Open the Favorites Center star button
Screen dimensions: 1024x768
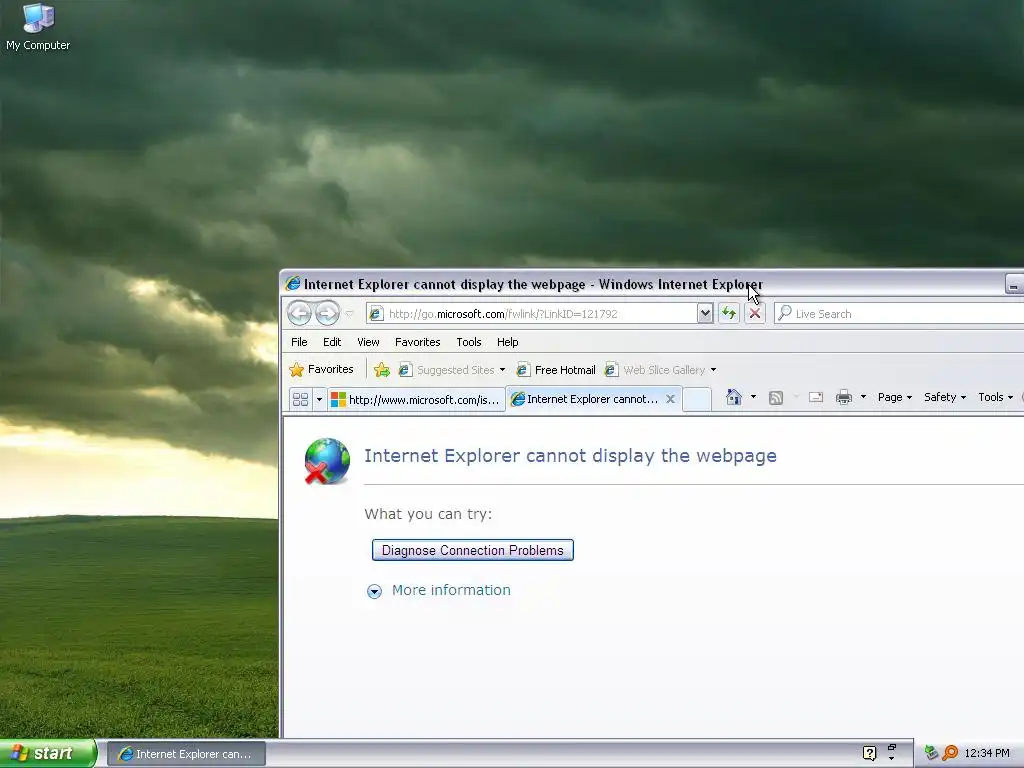(321, 370)
